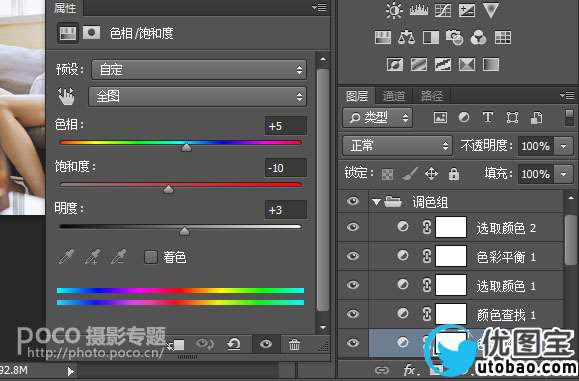Screen dimensions: 579x381
Task: Open the 全图 channel range dropdown
Action: [x=197, y=96]
